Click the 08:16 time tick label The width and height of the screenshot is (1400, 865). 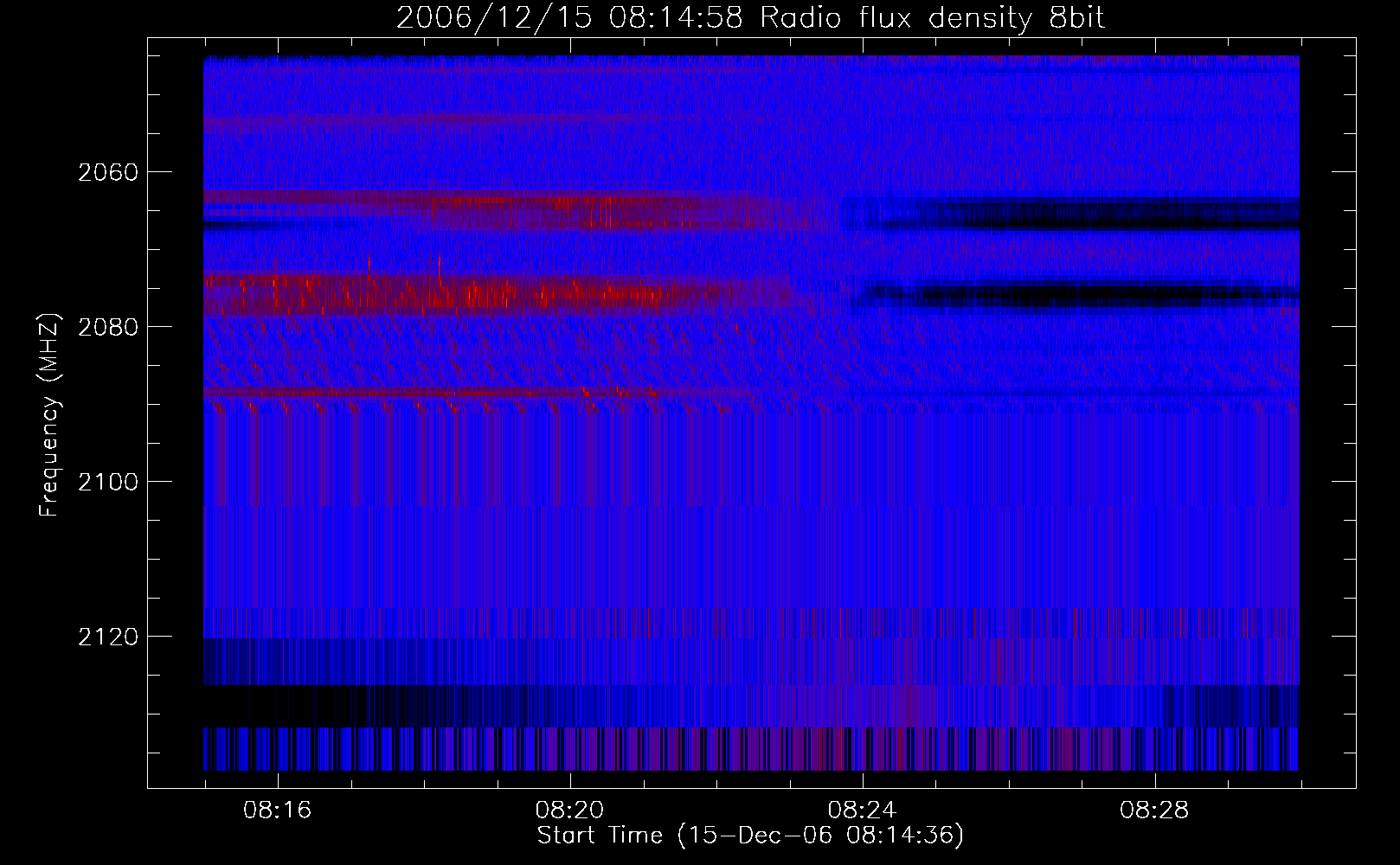[x=278, y=811]
